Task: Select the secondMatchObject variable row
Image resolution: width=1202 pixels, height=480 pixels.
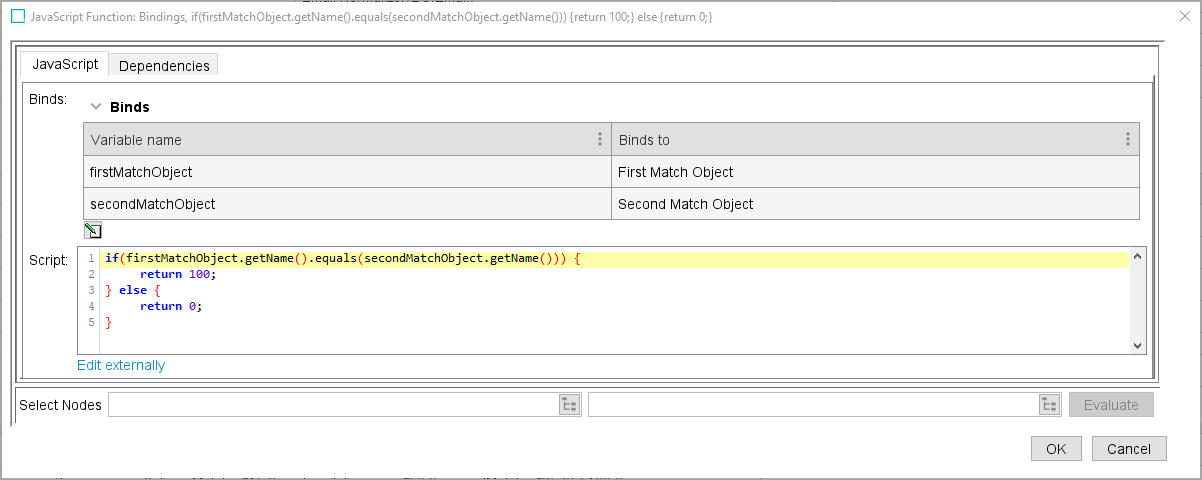Action: coord(346,204)
